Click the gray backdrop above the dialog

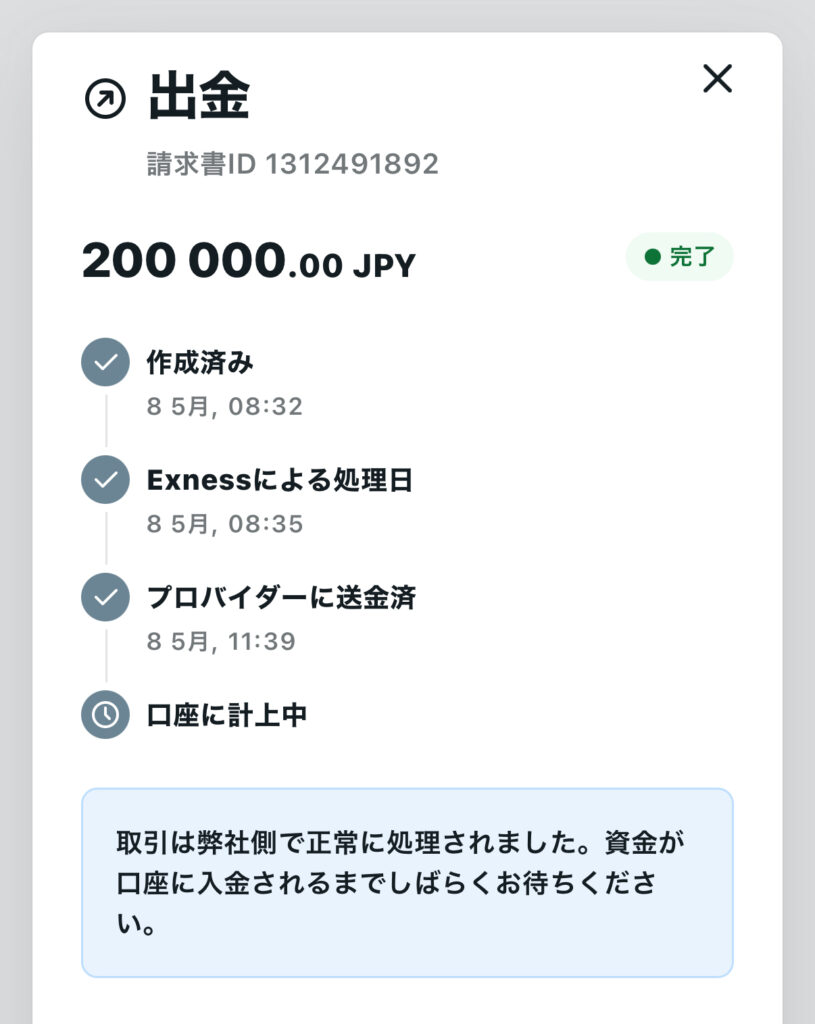coord(407,14)
